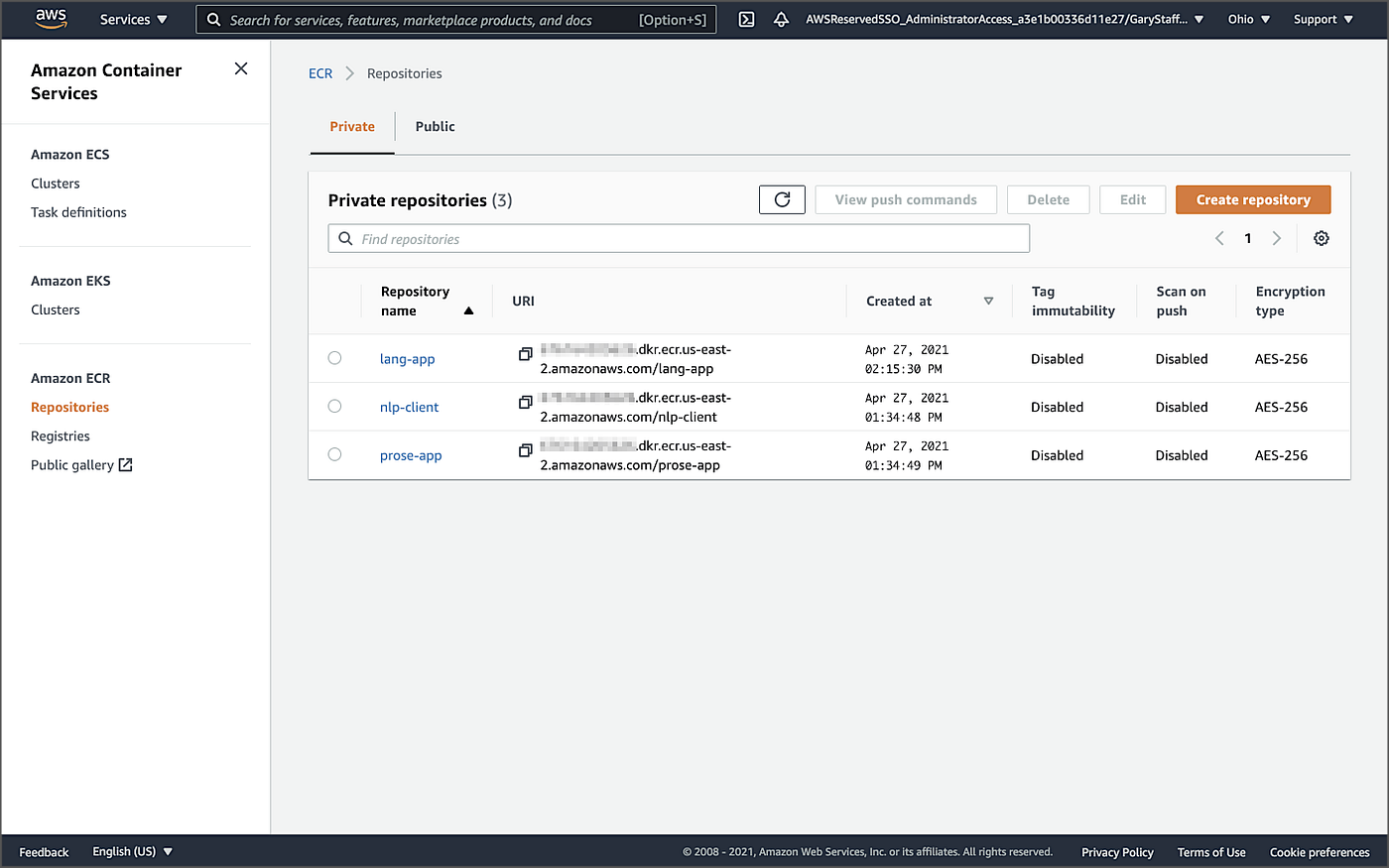The image size is (1389, 868).
Task: Launch AWS CloudShell from the top bar
Action: click(x=746, y=19)
